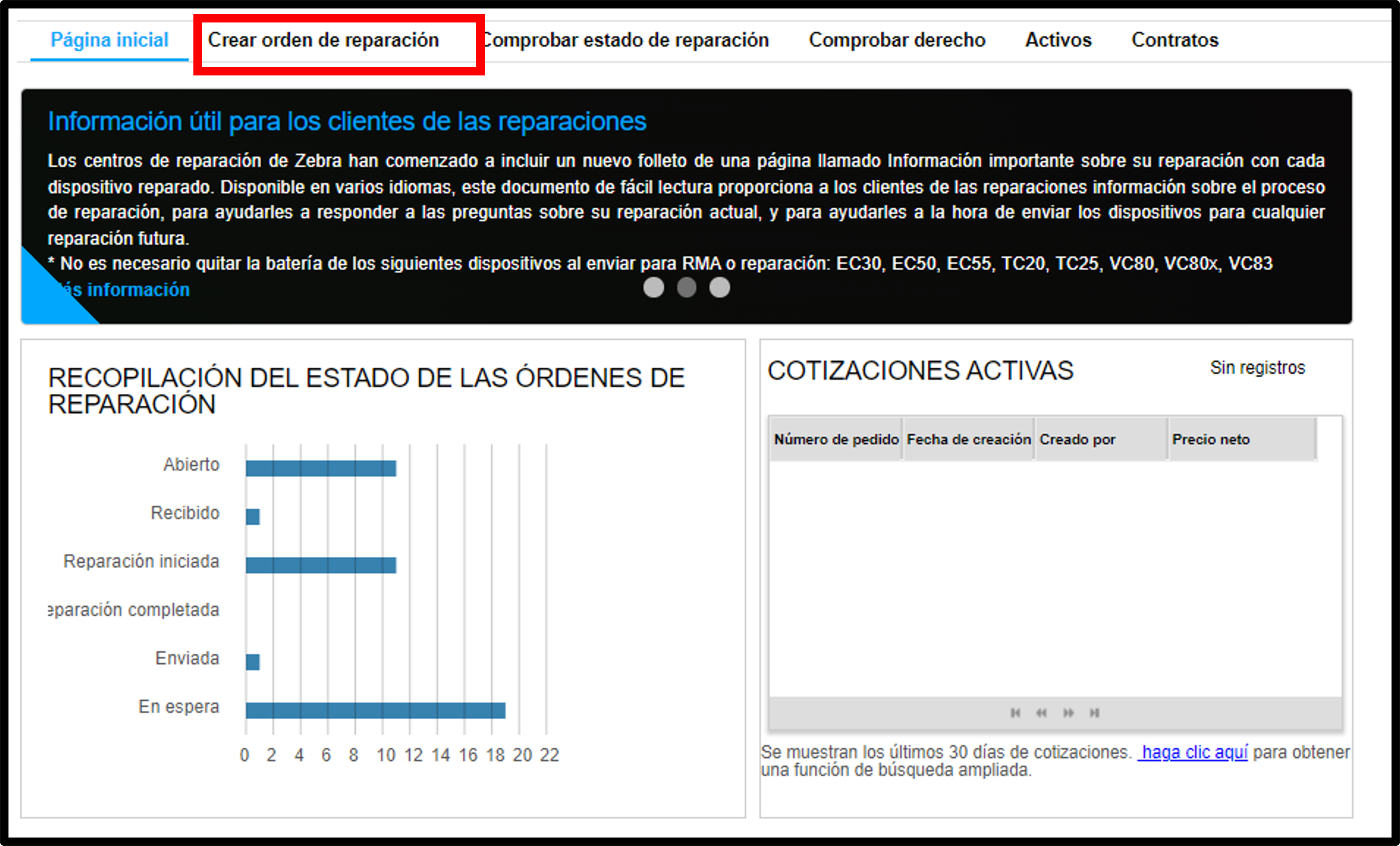Switch to the Activos tab

1059,40
